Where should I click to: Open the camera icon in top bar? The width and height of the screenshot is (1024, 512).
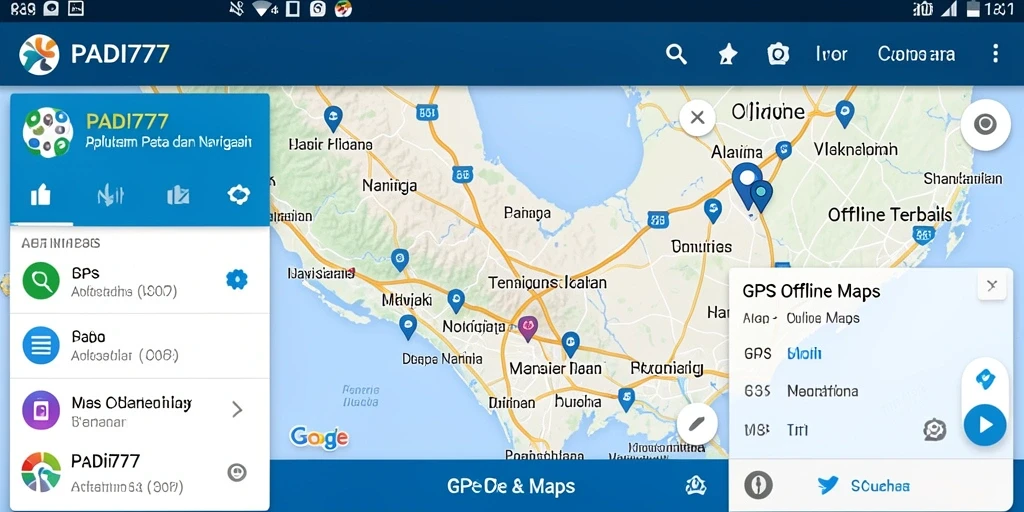click(778, 54)
